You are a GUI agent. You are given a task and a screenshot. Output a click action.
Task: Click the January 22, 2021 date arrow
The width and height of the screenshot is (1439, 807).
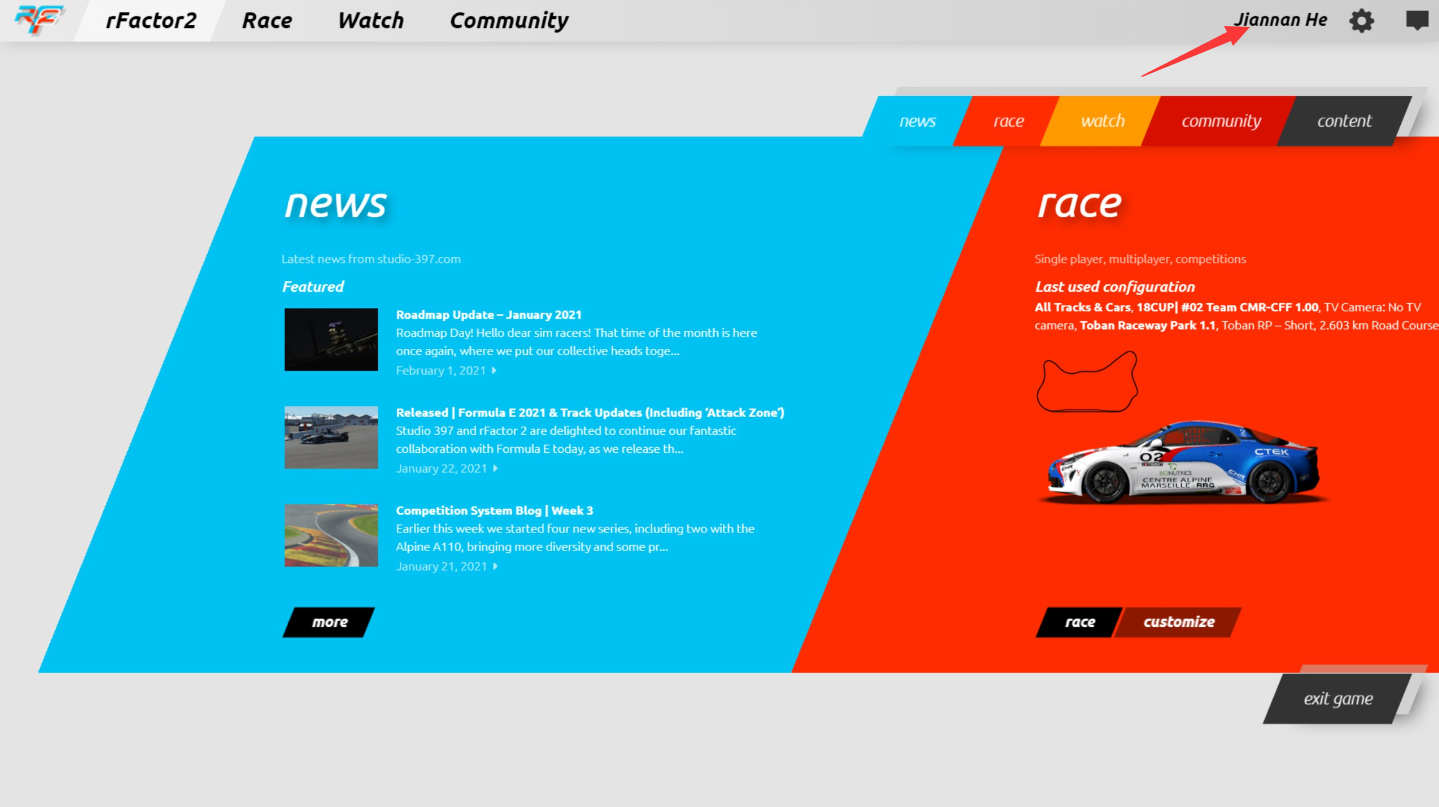495,469
